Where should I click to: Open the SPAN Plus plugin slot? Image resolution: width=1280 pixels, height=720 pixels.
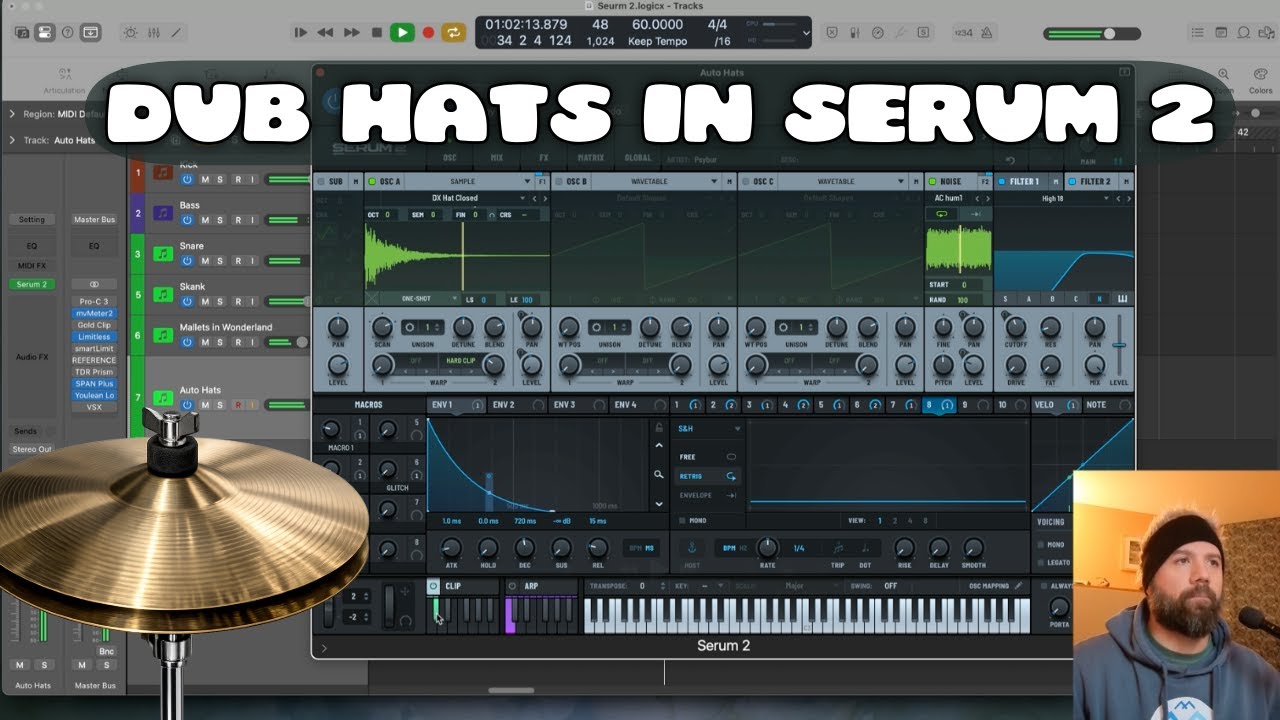tap(94, 384)
